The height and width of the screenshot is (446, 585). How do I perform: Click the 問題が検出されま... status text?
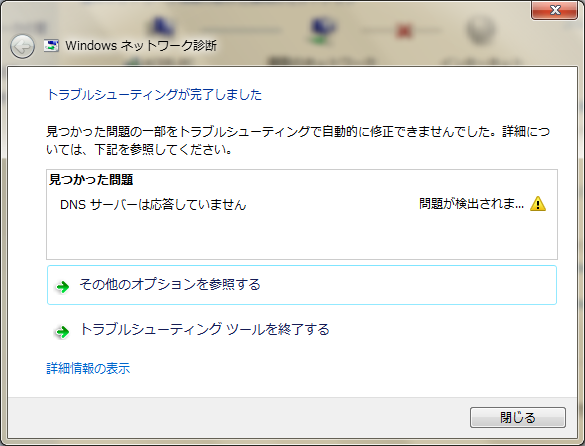pyautogui.click(x=472, y=204)
